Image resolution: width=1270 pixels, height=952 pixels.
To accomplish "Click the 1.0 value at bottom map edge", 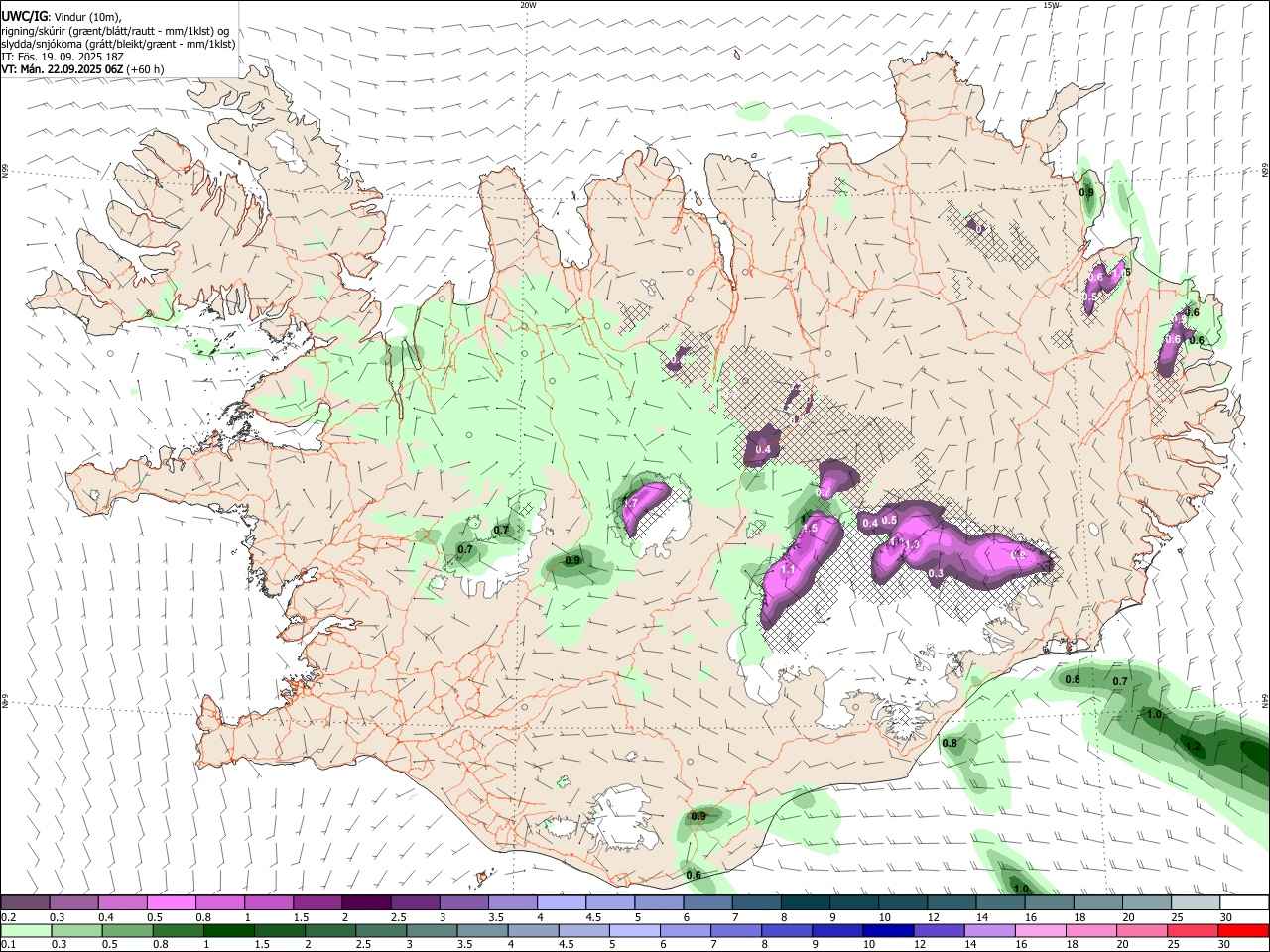I will click(x=1022, y=889).
